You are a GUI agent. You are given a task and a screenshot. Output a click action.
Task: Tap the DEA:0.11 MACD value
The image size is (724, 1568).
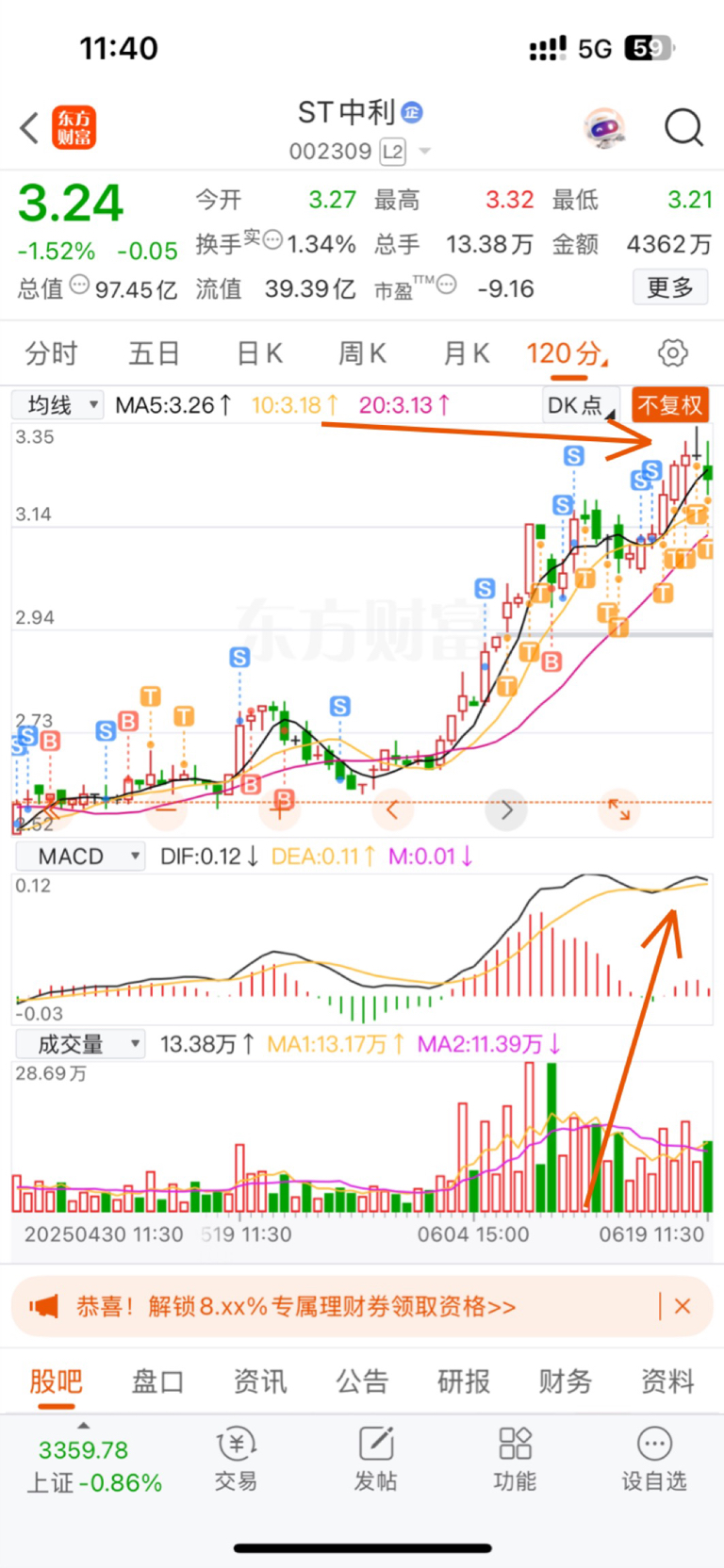point(323,856)
